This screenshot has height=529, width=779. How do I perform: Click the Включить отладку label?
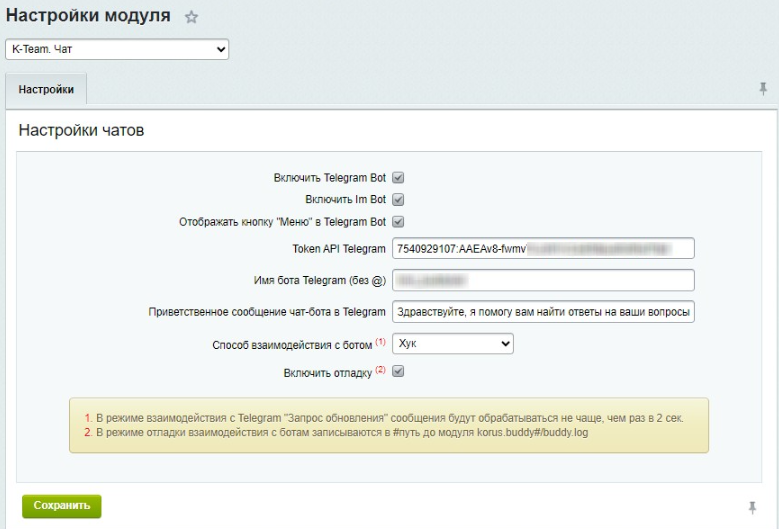tap(327, 373)
